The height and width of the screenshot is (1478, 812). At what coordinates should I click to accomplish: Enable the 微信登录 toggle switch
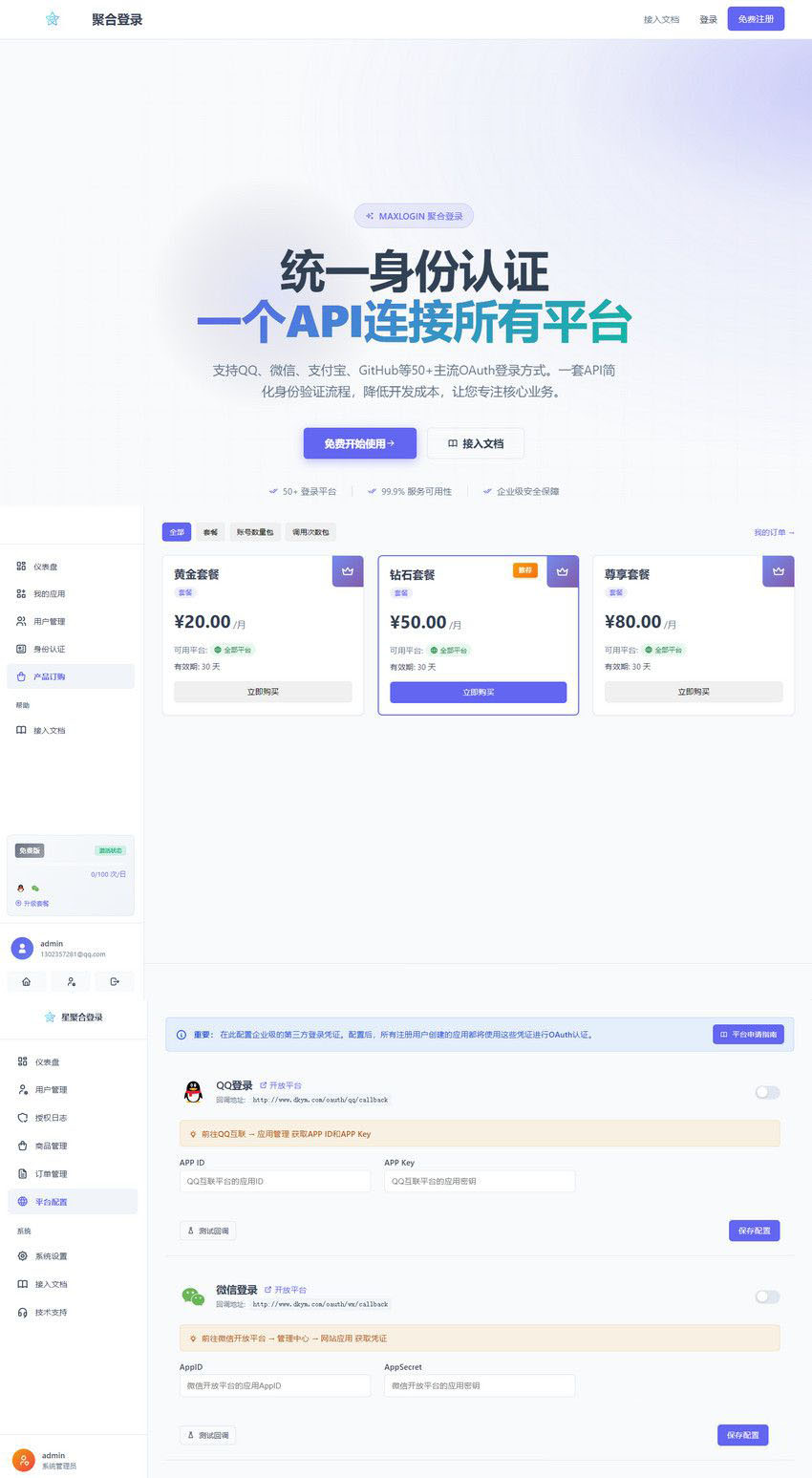(767, 1296)
